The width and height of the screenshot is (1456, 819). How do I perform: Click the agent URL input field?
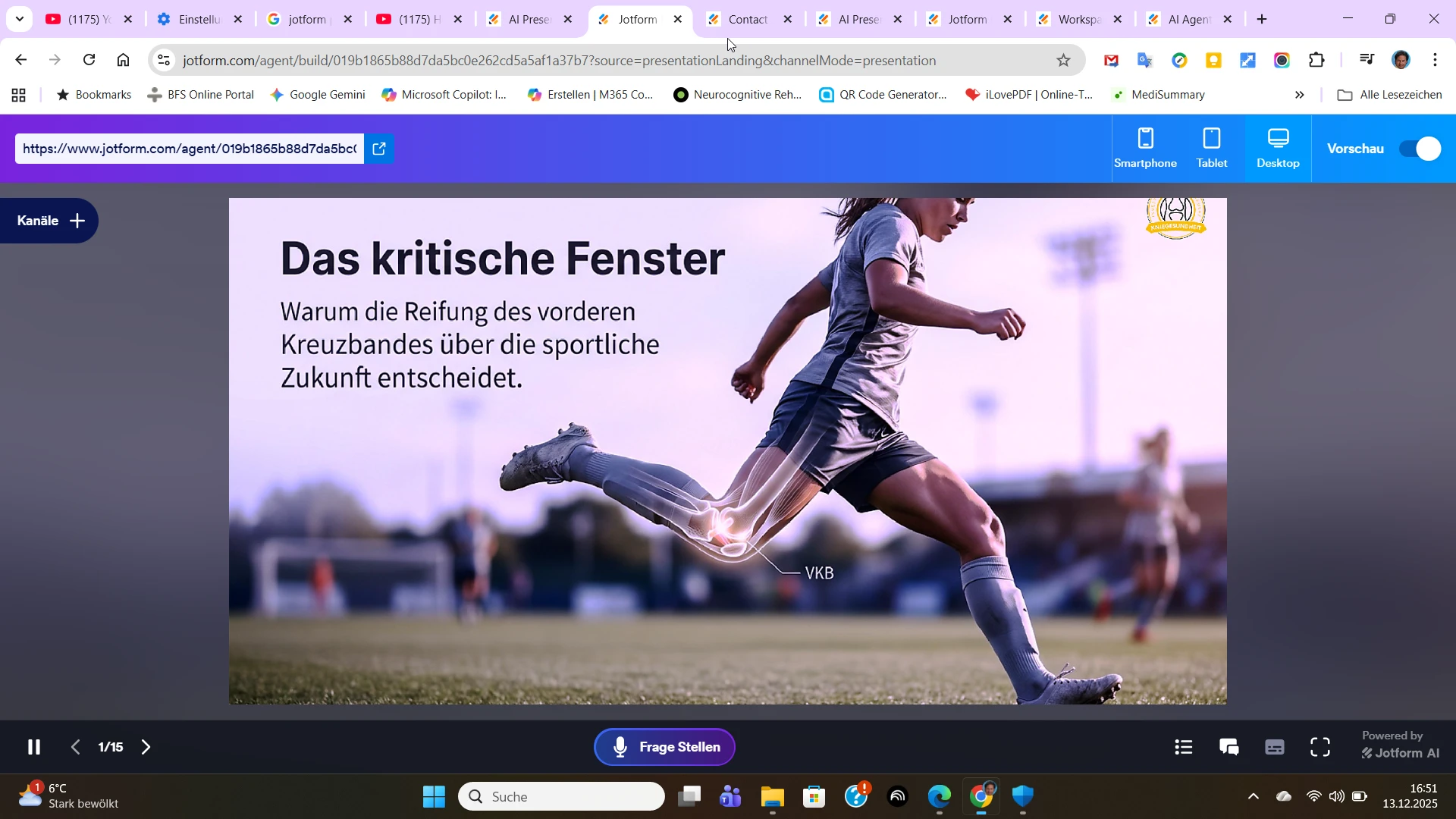click(188, 149)
